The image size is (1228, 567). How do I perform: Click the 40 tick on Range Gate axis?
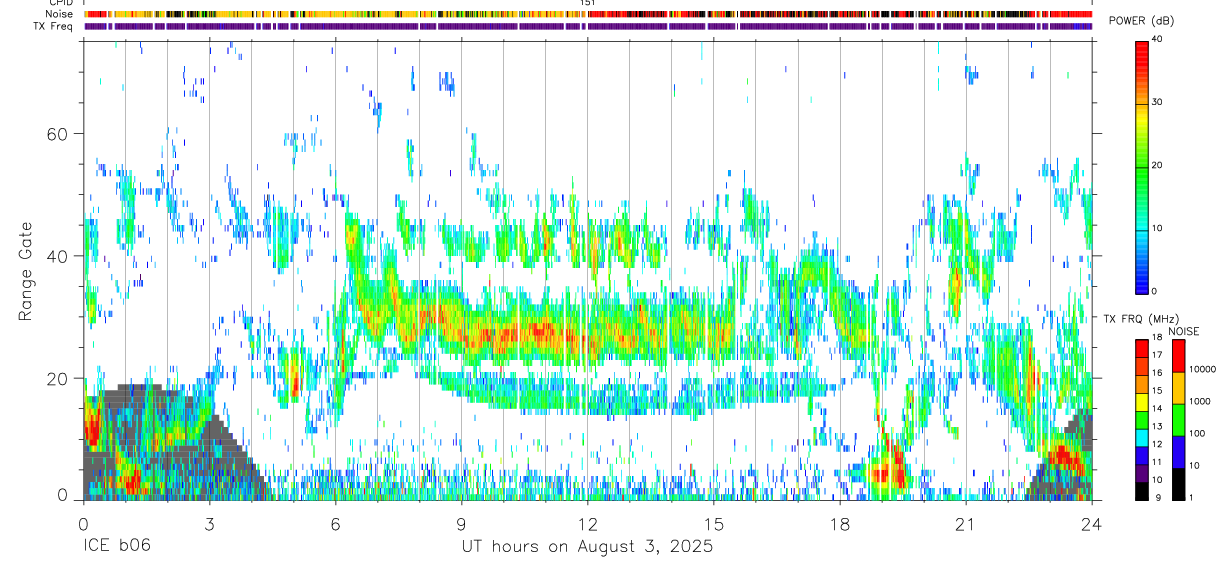(x=56, y=256)
